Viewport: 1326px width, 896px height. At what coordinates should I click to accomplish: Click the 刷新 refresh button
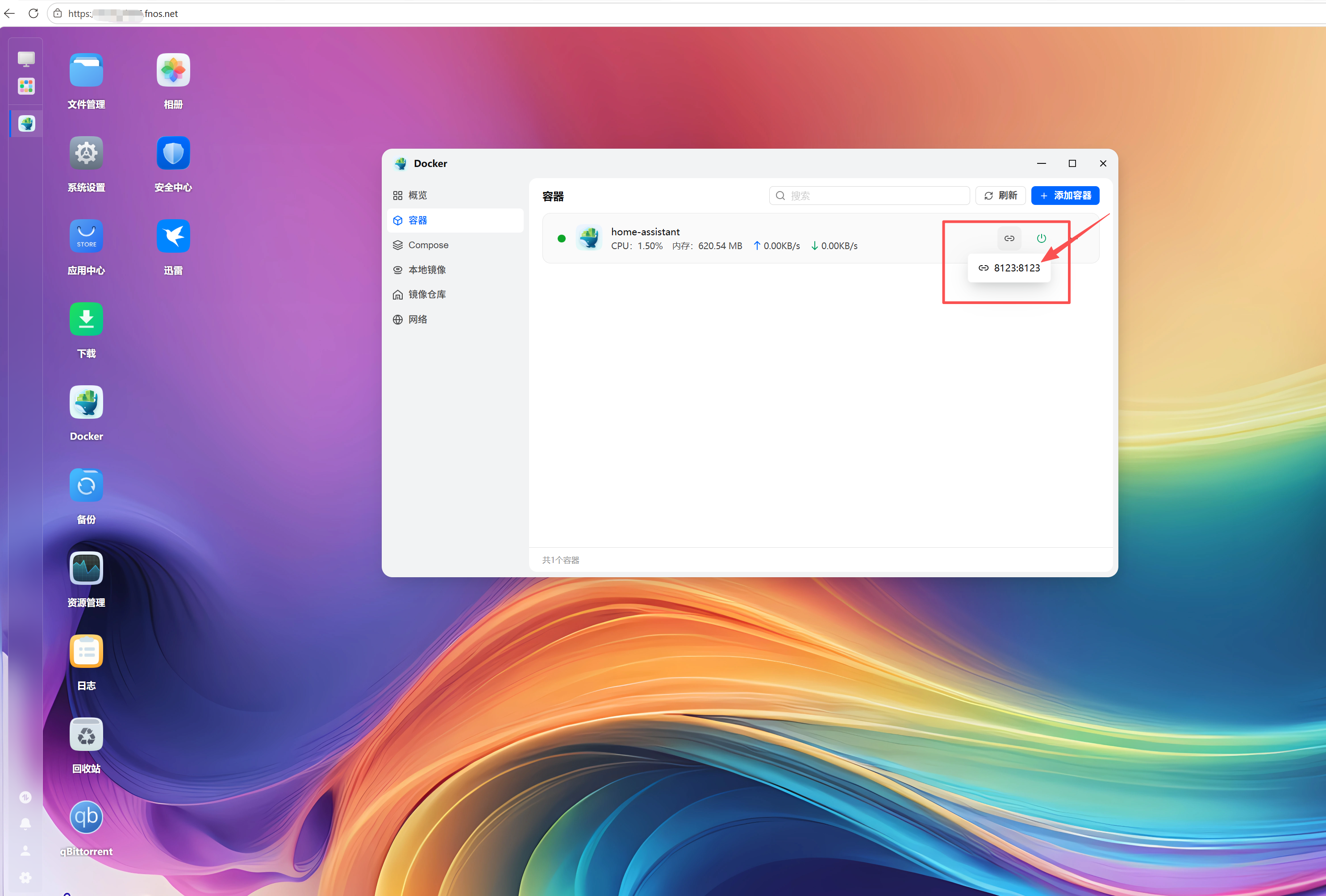coord(1000,196)
